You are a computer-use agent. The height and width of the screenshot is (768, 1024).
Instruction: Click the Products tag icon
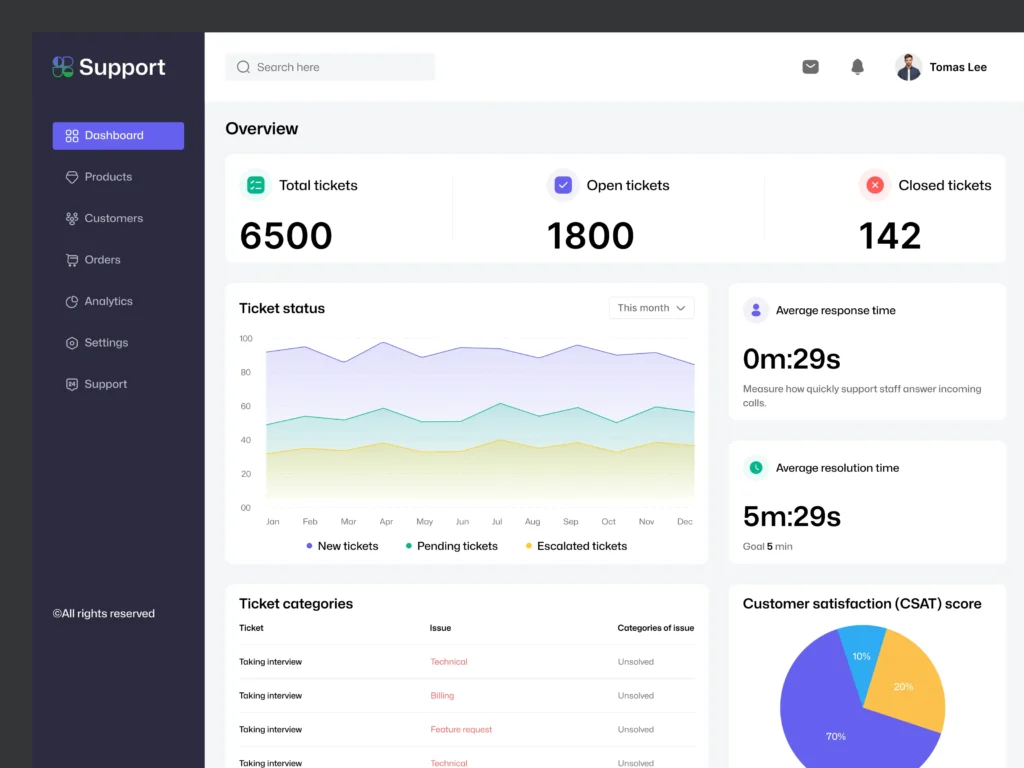pos(72,177)
